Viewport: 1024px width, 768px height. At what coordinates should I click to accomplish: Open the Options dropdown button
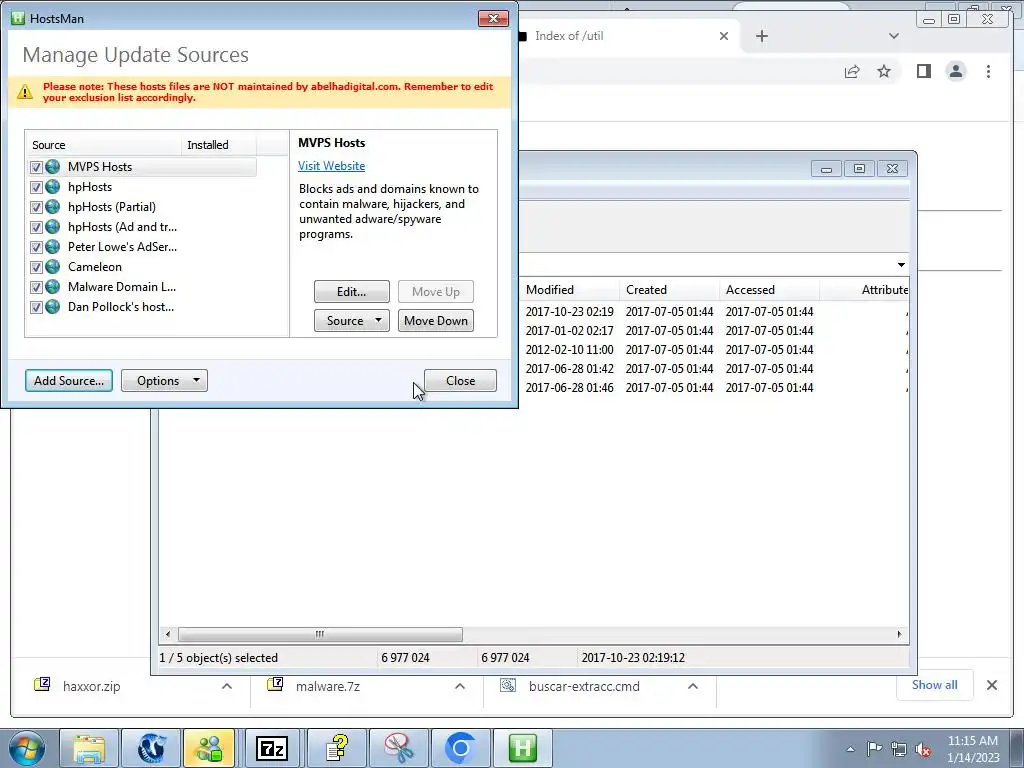tap(164, 381)
